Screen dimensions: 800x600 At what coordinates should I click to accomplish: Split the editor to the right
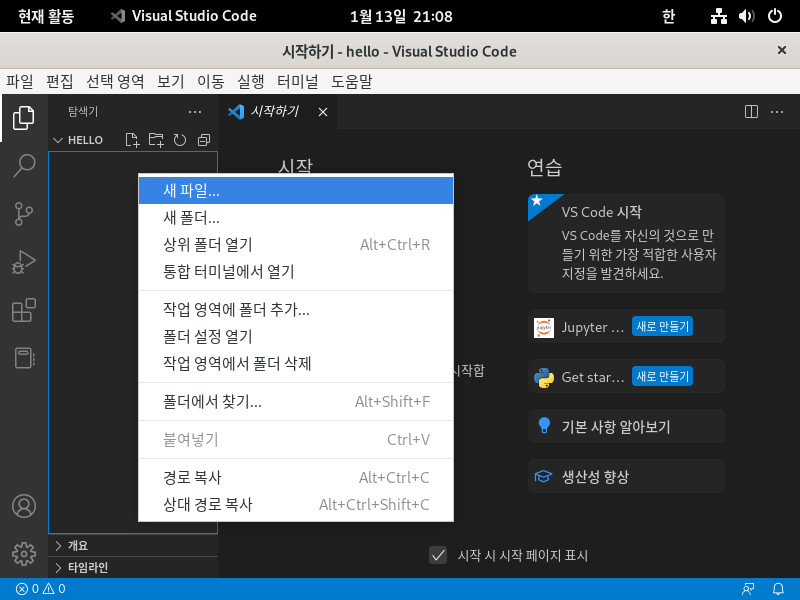(x=751, y=112)
